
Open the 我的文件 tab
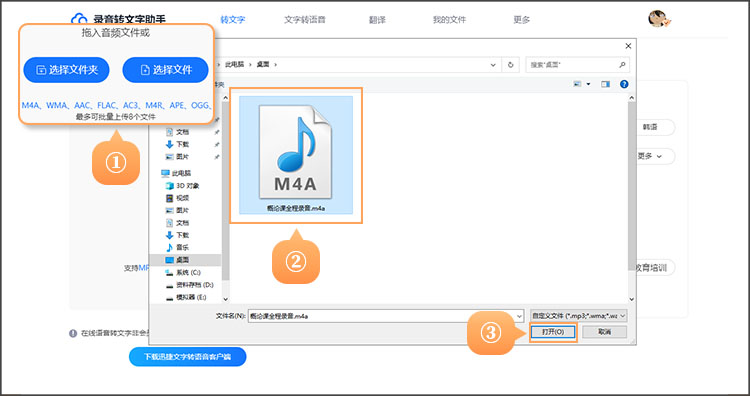pyautogui.click(x=449, y=20)
